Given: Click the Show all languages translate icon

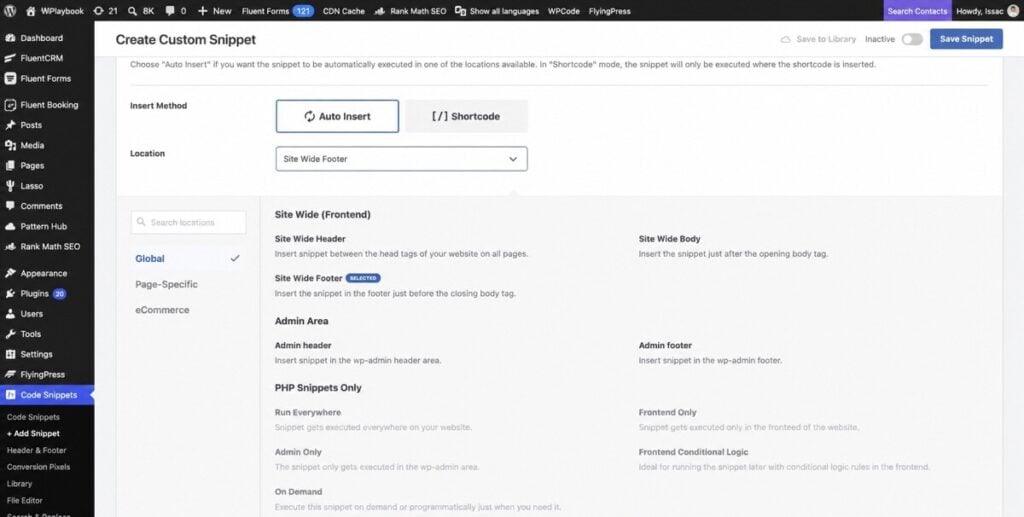Looking at the screenshot, I should 460,11.
